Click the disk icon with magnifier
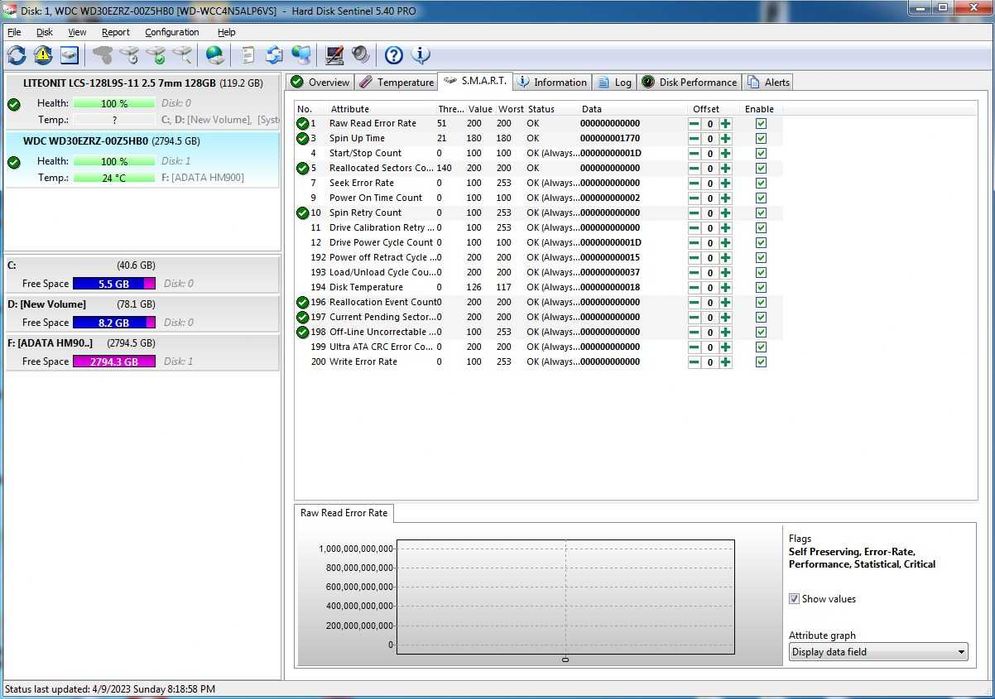The image size is (995, 699). coord(182,56)
